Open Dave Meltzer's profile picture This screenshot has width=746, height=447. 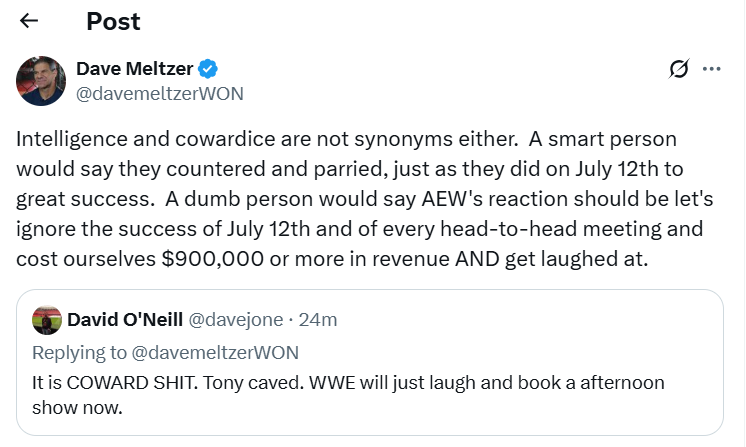click(41, 81)
